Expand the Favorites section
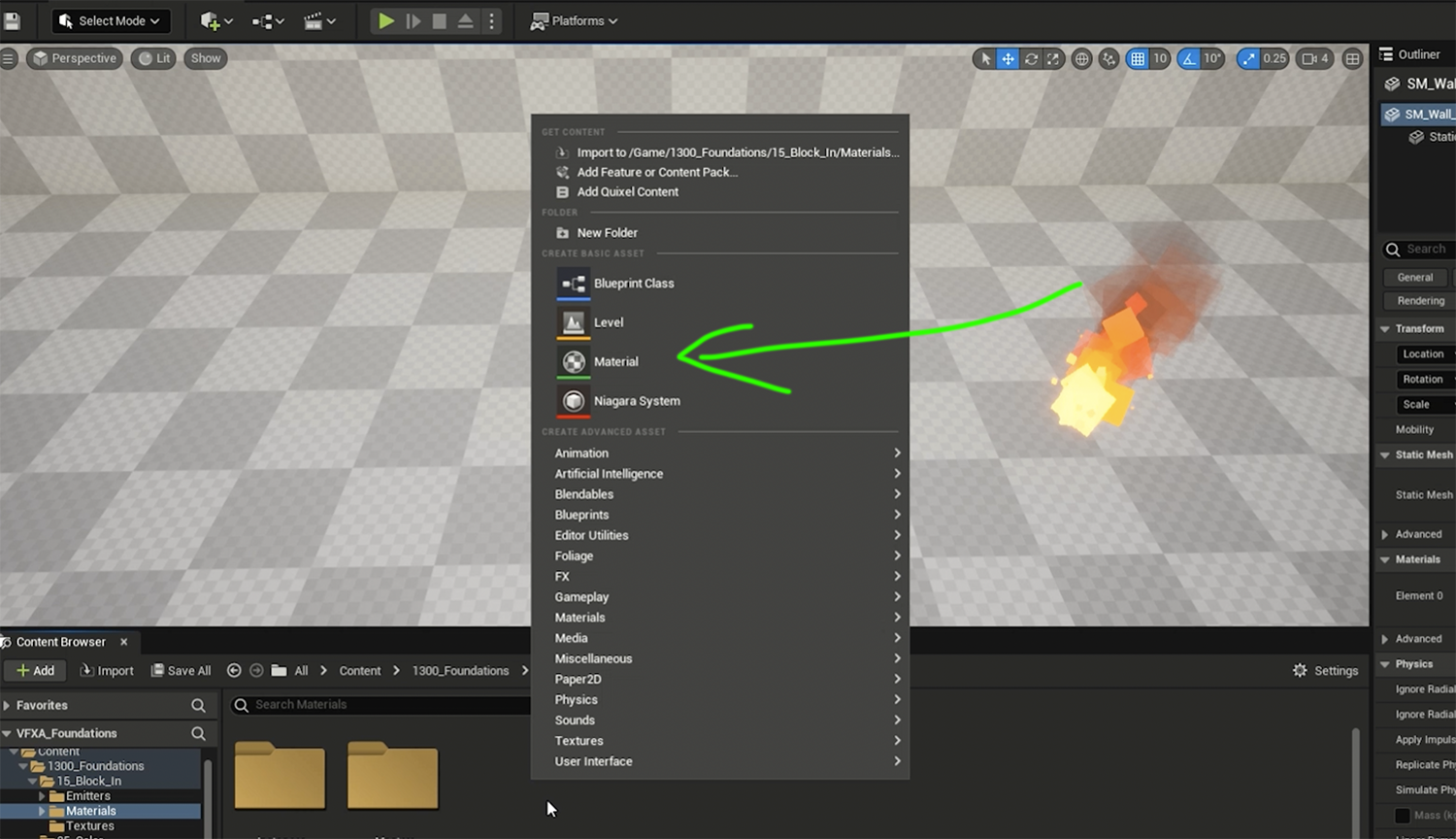1456x839 pixels. point(7,706)
